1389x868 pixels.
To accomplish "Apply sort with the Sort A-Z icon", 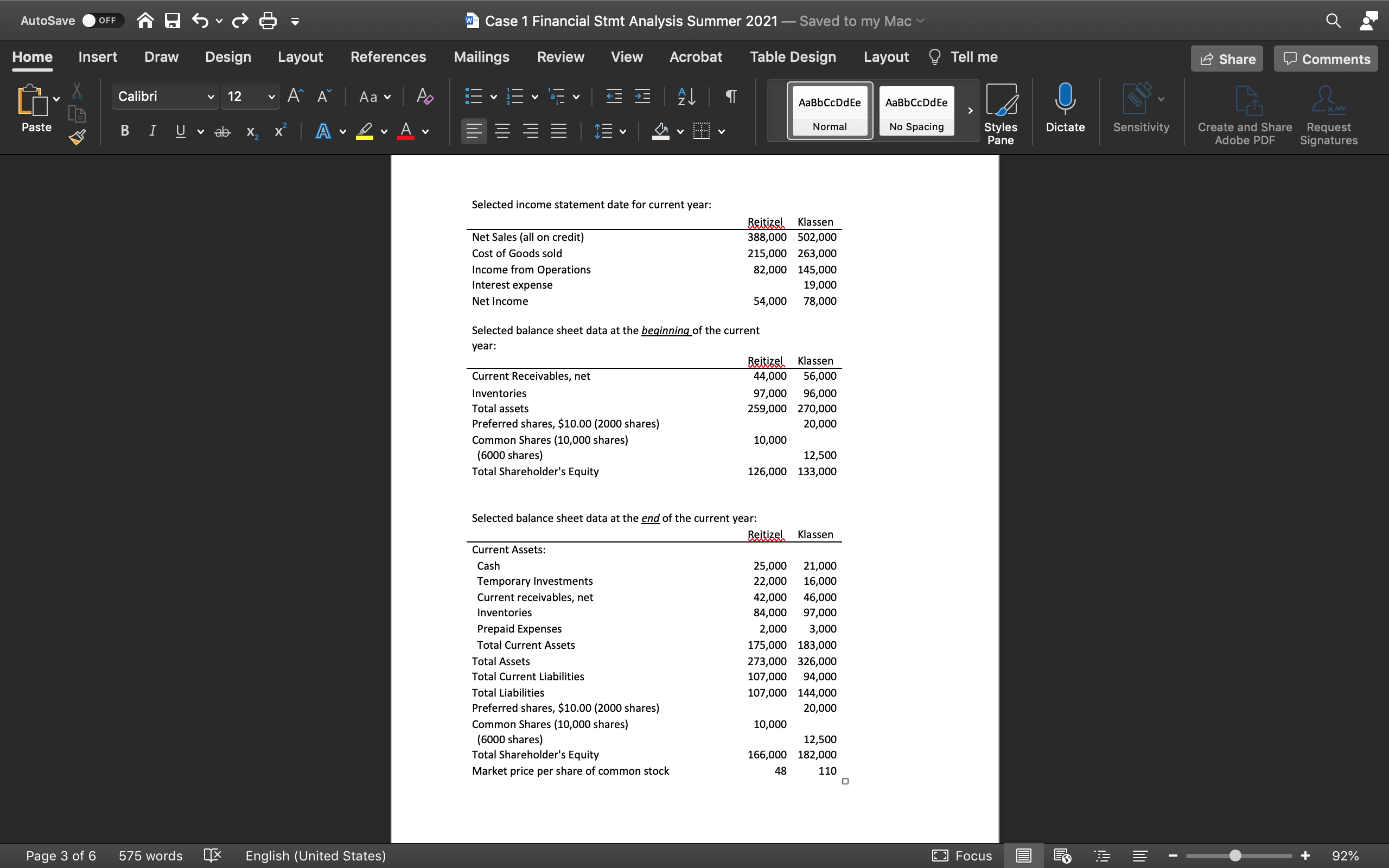I will [x=685, y=97].
